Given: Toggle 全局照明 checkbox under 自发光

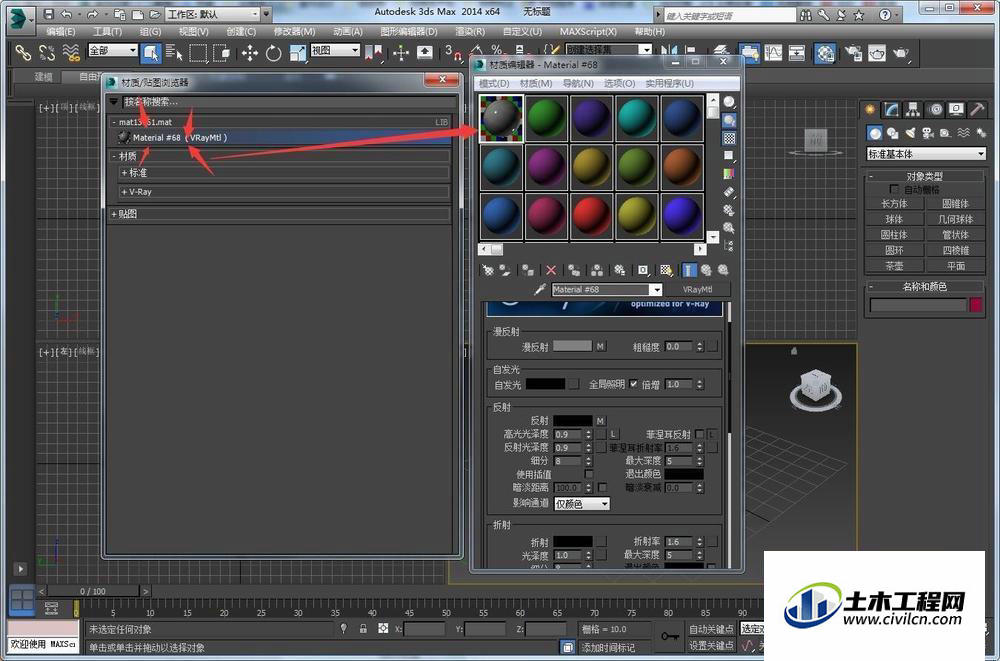Looking at the screenshot, I should pos(633,384).
